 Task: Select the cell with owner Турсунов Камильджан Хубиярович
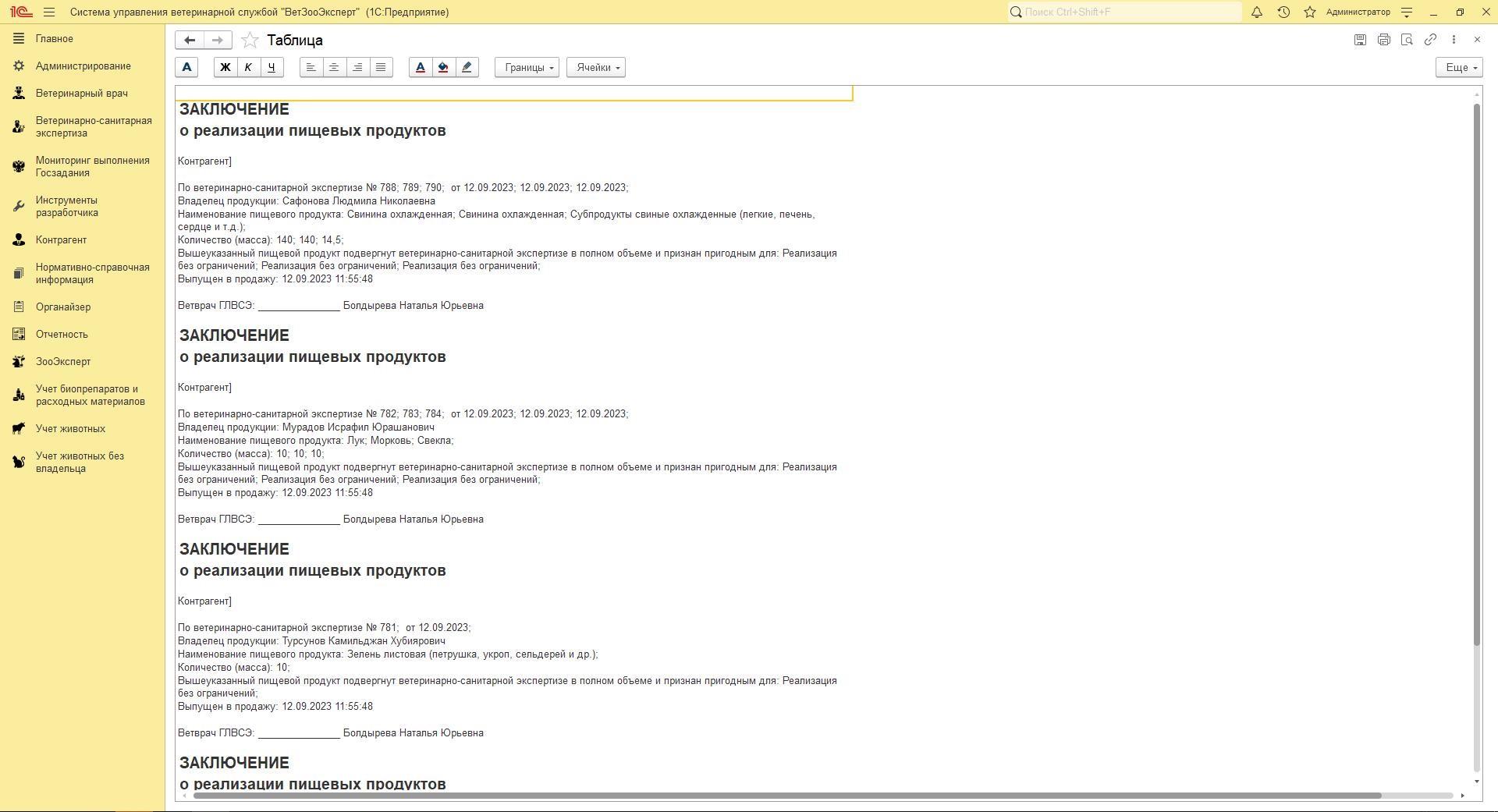click(x=311, y=641)
